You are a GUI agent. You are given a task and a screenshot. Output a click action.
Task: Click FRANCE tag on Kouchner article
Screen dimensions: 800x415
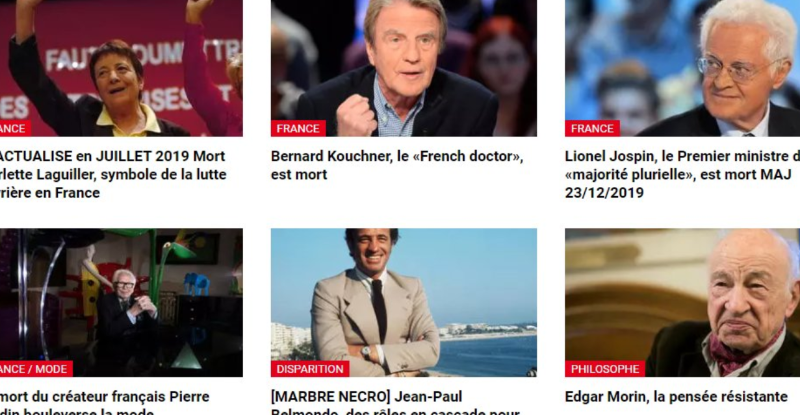pyautogui.click(x=298, y=128)
